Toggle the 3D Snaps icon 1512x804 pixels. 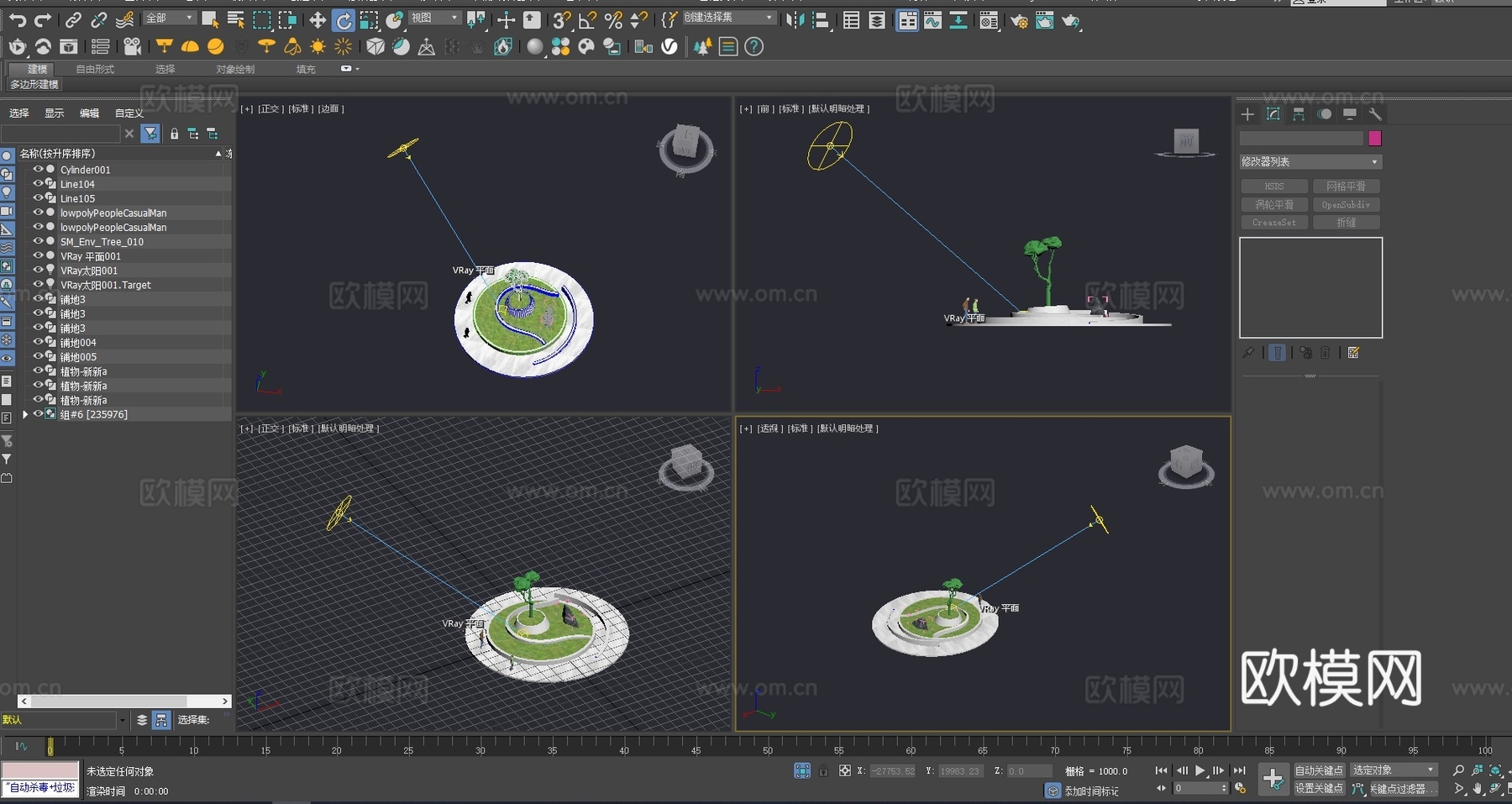click(x=562, y=20)
